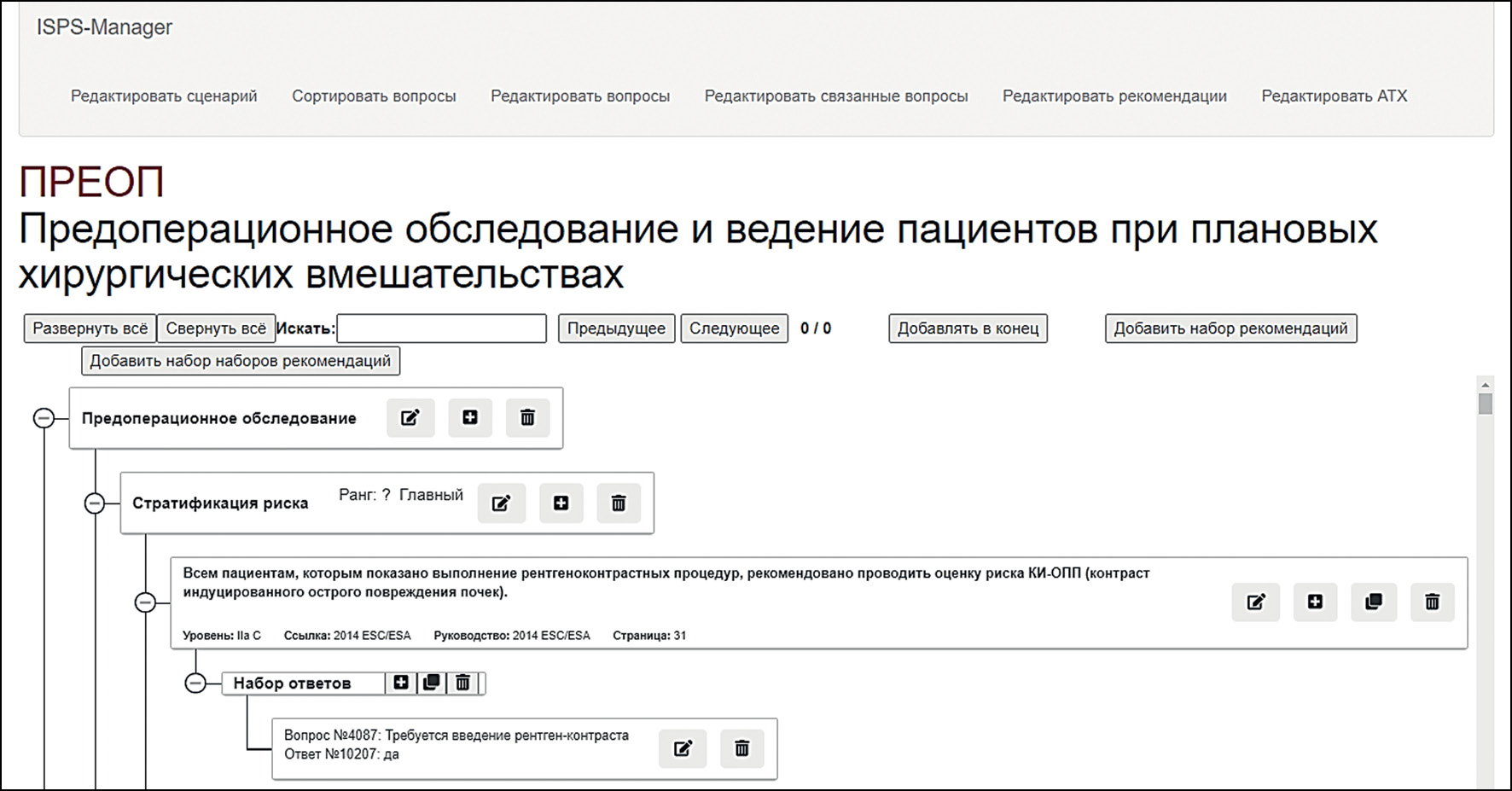Collapse the Набор ответов branch
Image resolution: width=1512 pixels, height=791 pixels.
195,683
